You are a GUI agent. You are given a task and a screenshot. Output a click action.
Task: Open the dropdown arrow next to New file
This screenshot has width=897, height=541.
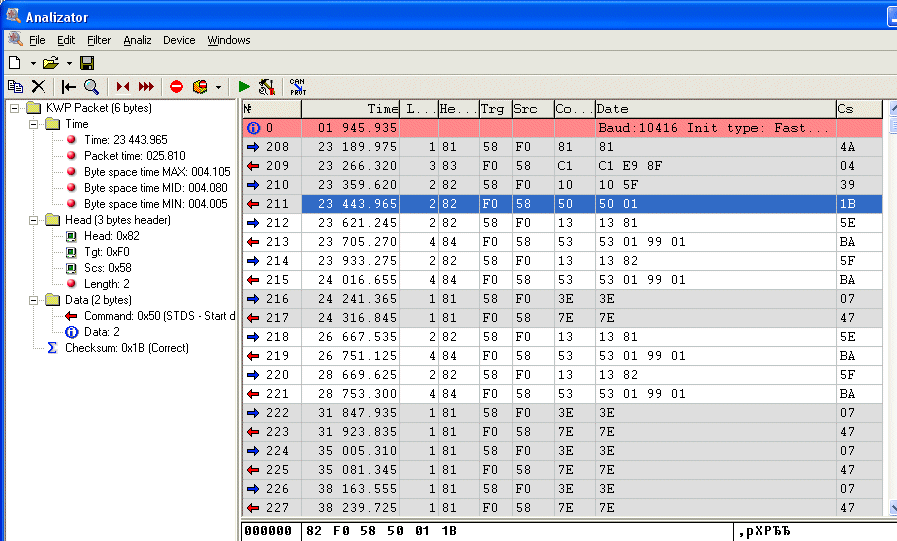32,64
